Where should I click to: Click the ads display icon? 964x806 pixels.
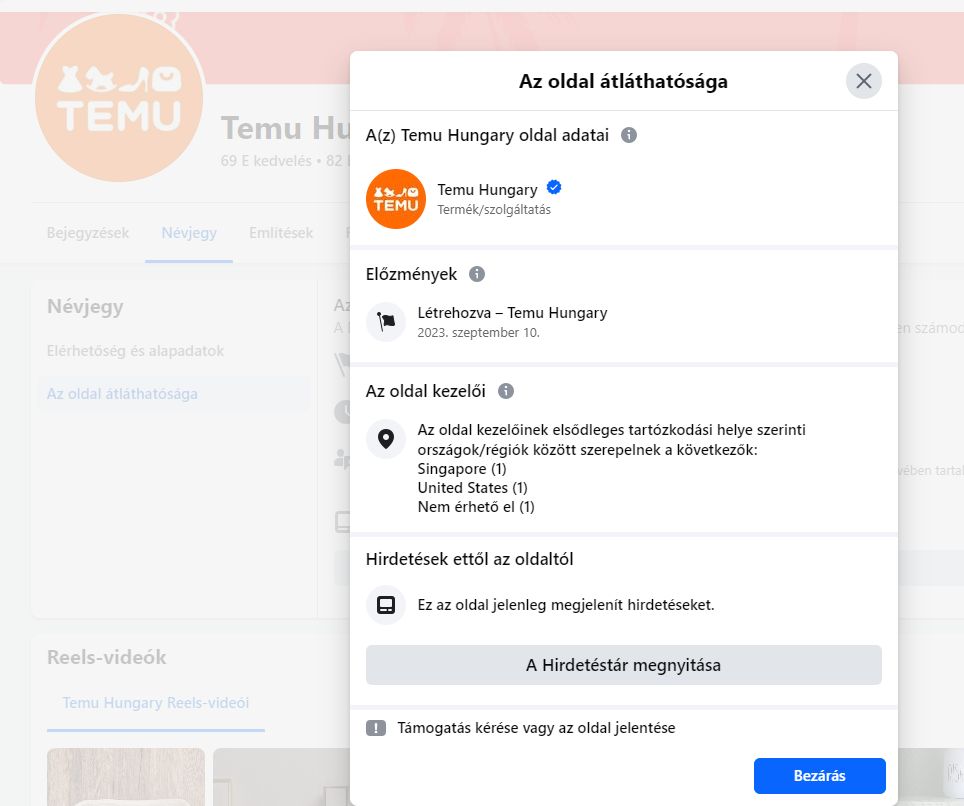[x=385, y=605]
